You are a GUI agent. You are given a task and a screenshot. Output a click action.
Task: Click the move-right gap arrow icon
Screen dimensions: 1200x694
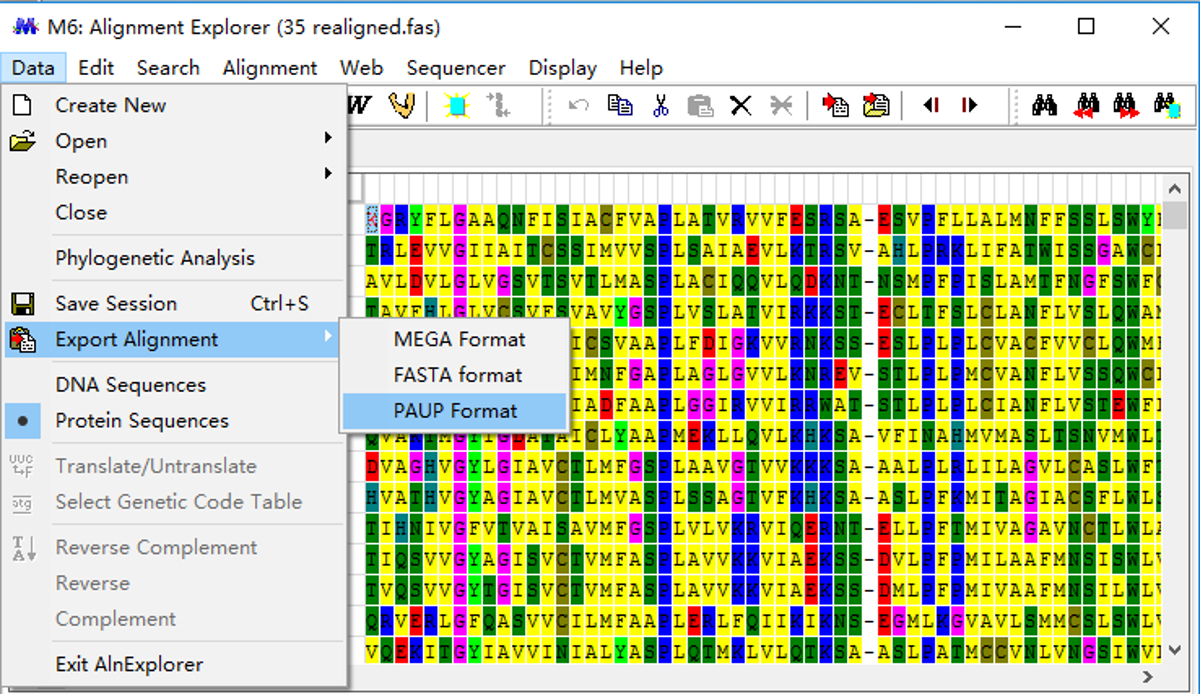969,105
